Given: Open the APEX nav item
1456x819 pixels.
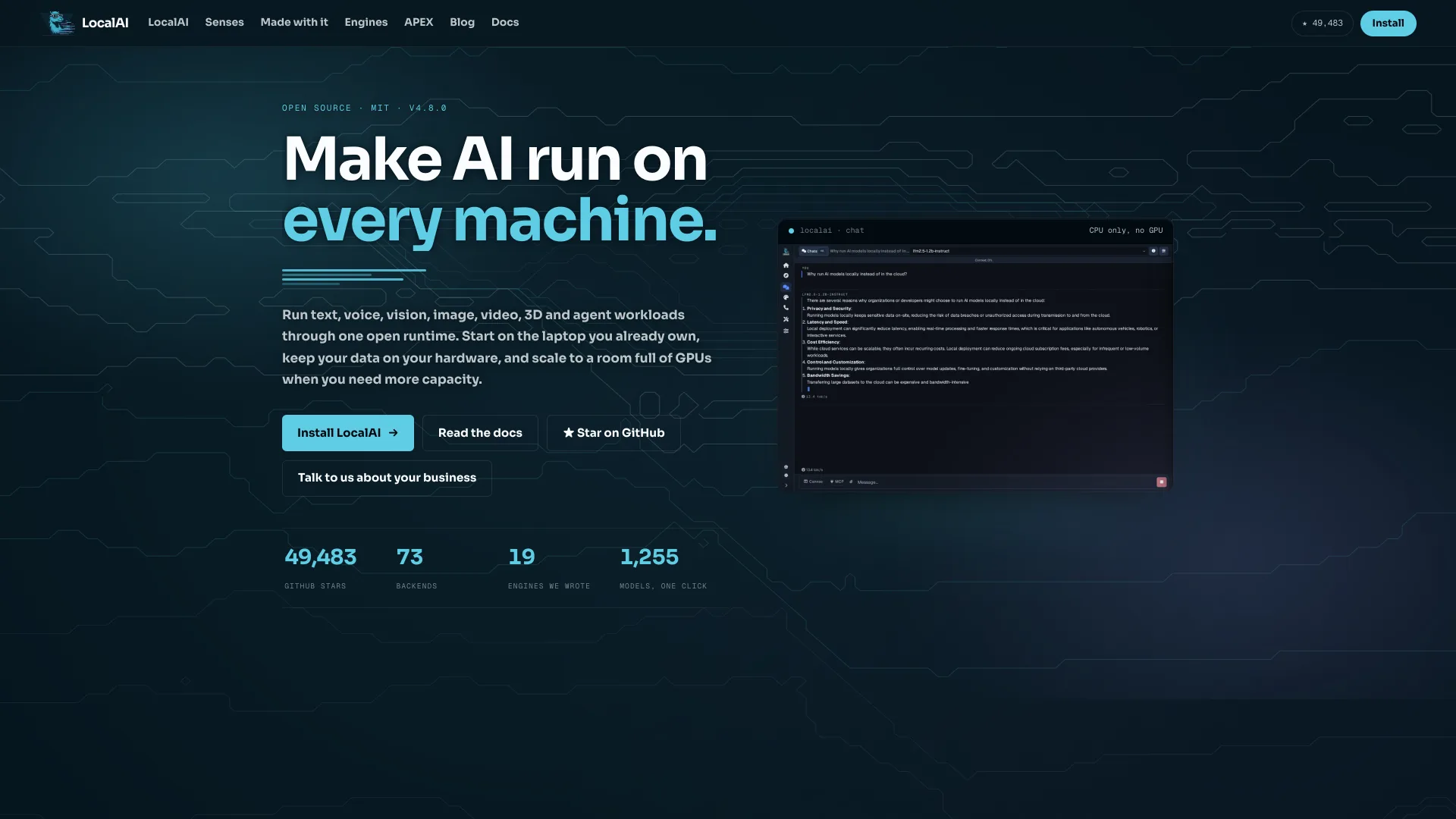Looking at the screenshot, I should tap(419, 23).
